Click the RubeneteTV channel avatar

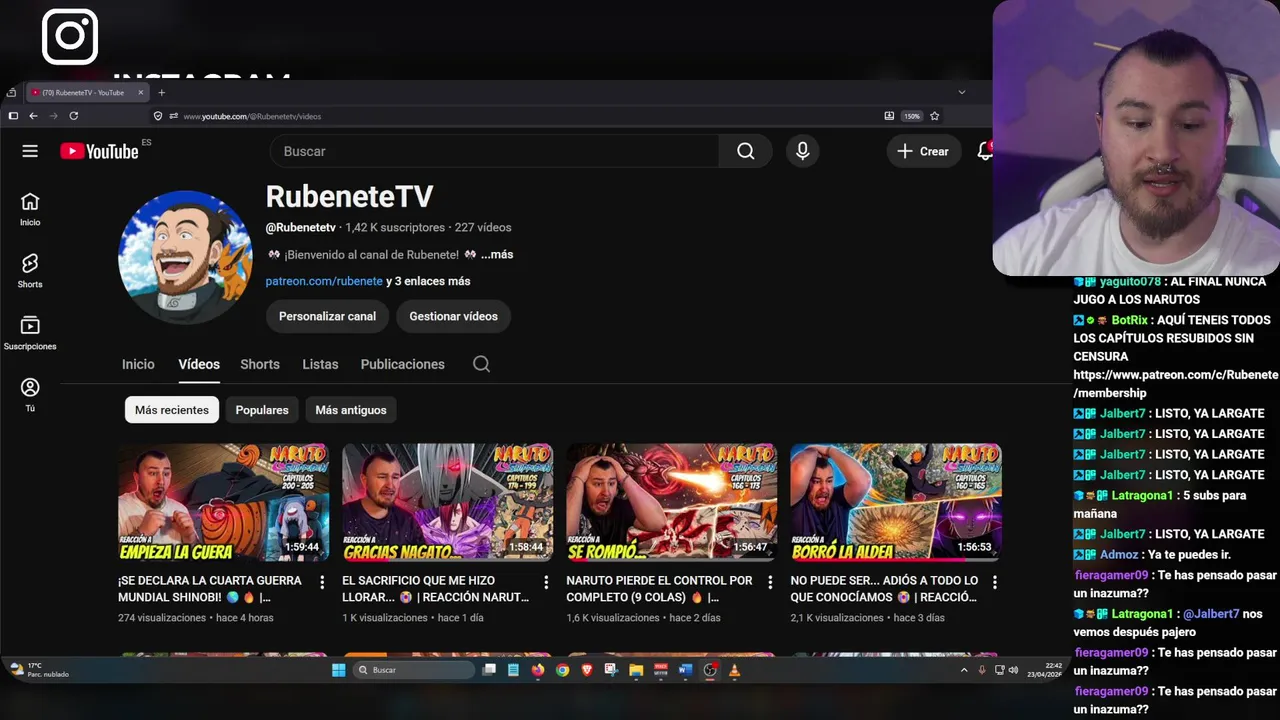pyautogui.click(x=185, y=257)
